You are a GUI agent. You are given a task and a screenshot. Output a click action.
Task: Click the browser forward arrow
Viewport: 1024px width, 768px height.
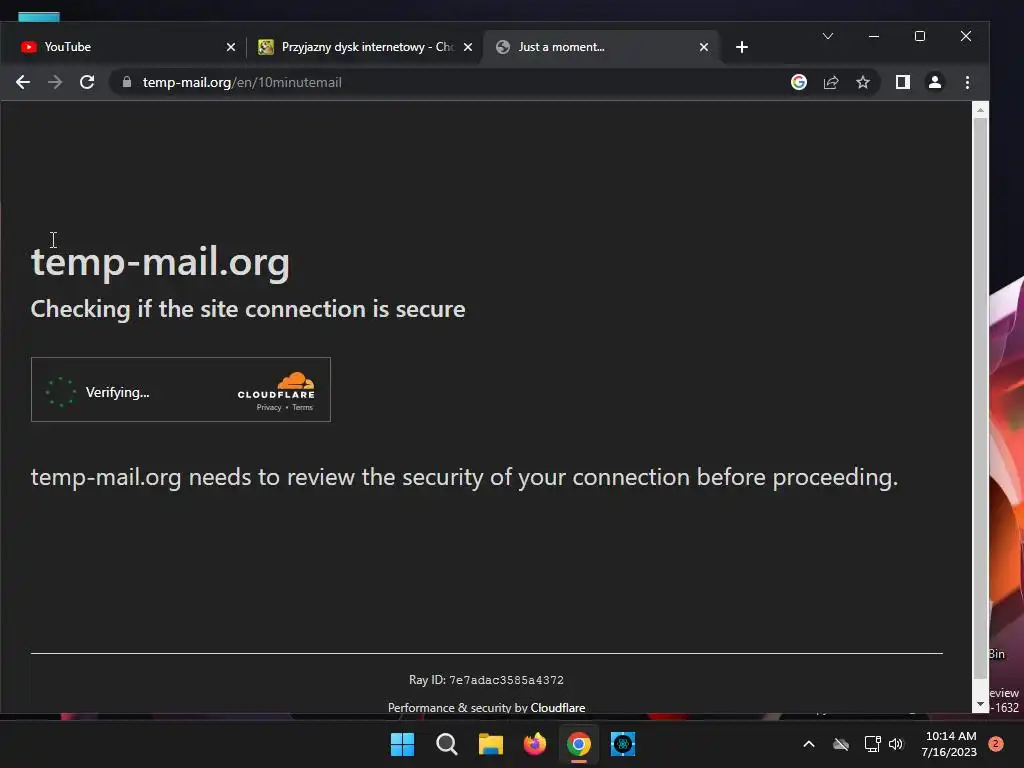click(x=55, y=82)
